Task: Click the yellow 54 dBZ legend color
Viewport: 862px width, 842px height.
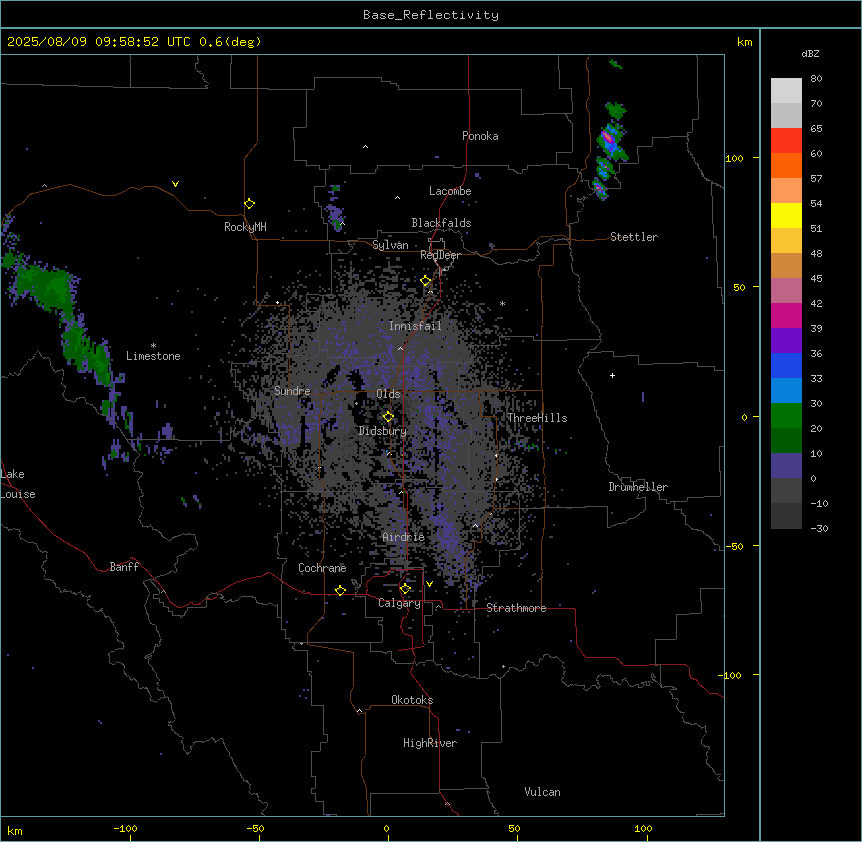Action: 786,215
